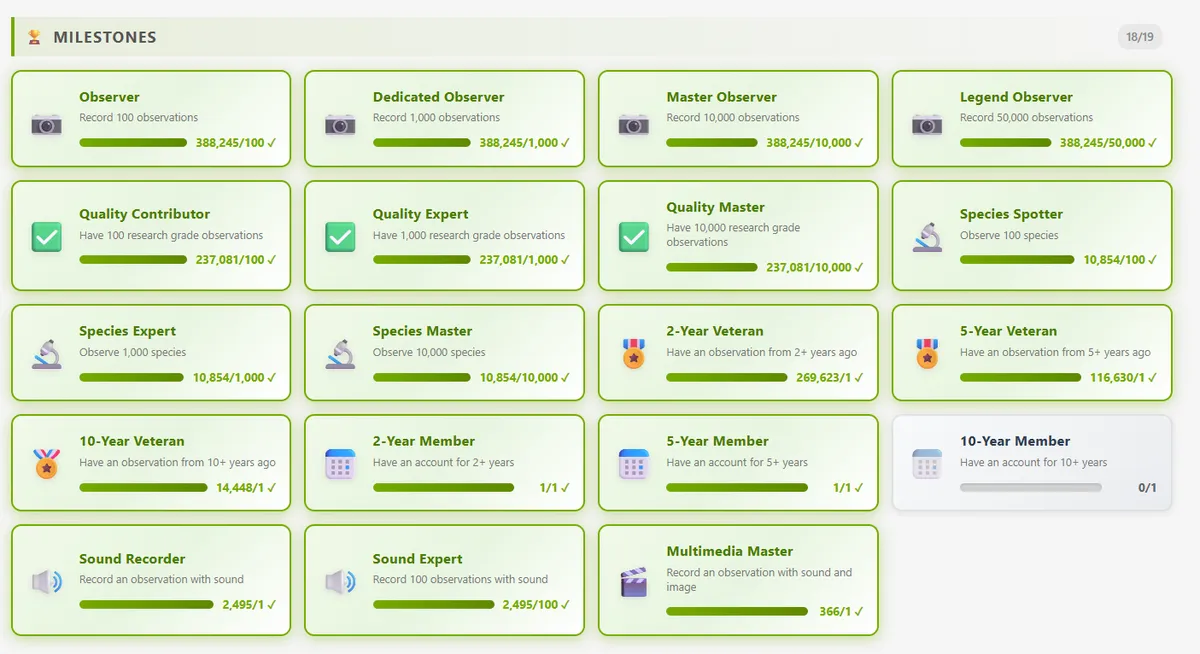
Task: Click the camera icon on Observer card
Action: (x=46, y=125)
